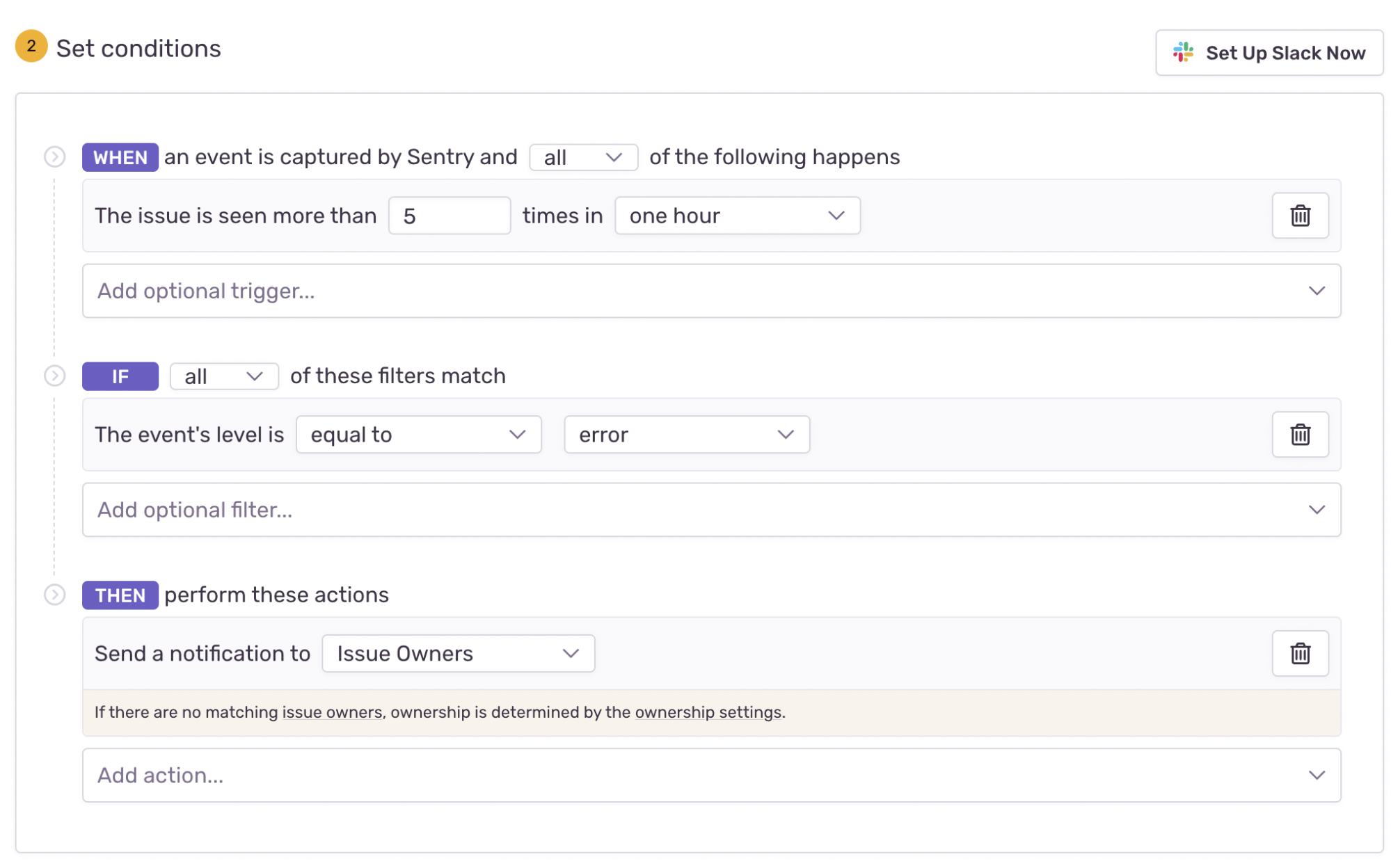Expand the Add optional trigger selector

click(710, 291)
